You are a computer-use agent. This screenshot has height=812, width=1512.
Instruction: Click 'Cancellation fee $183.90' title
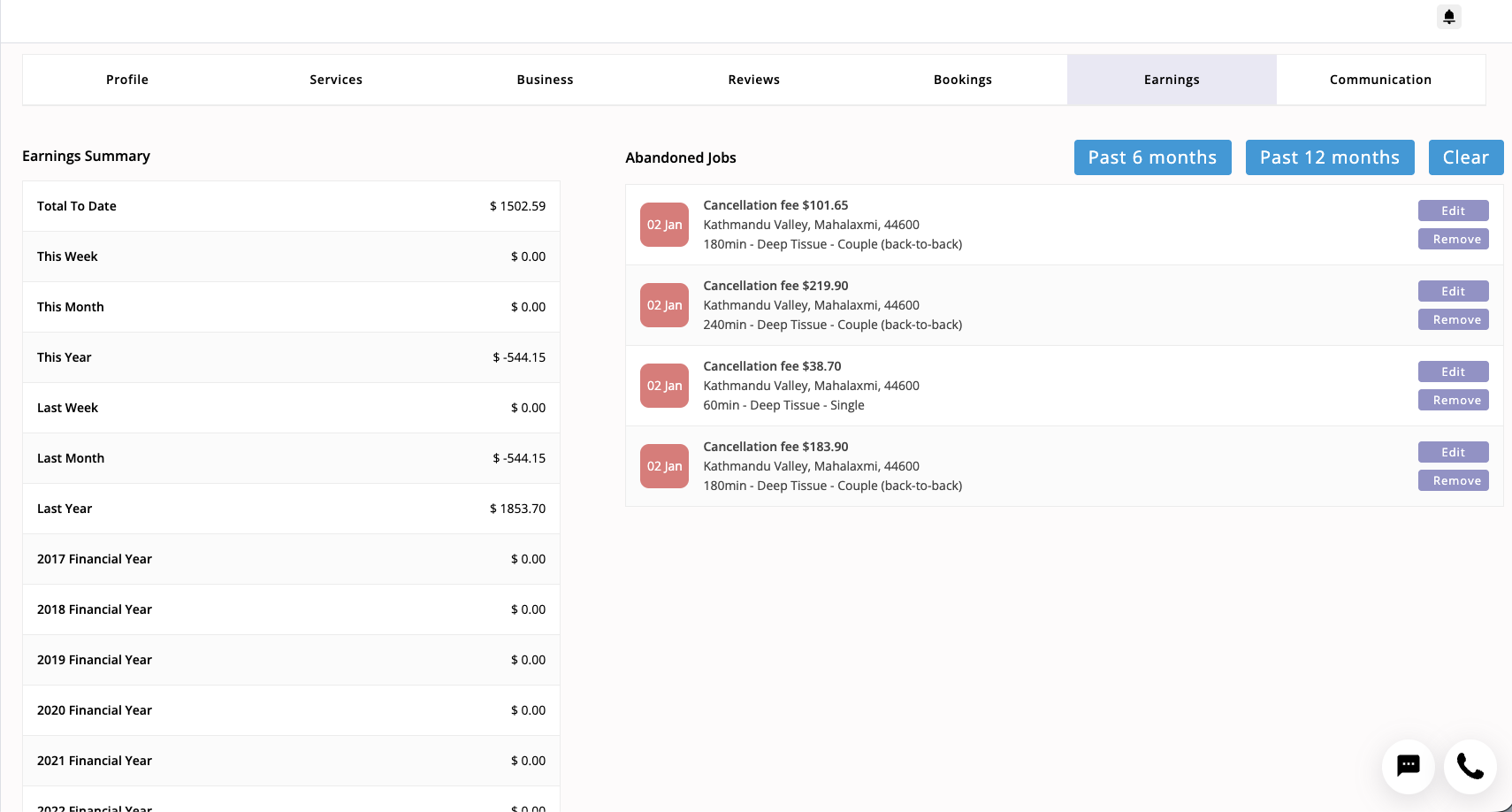[x=775, y=447]
